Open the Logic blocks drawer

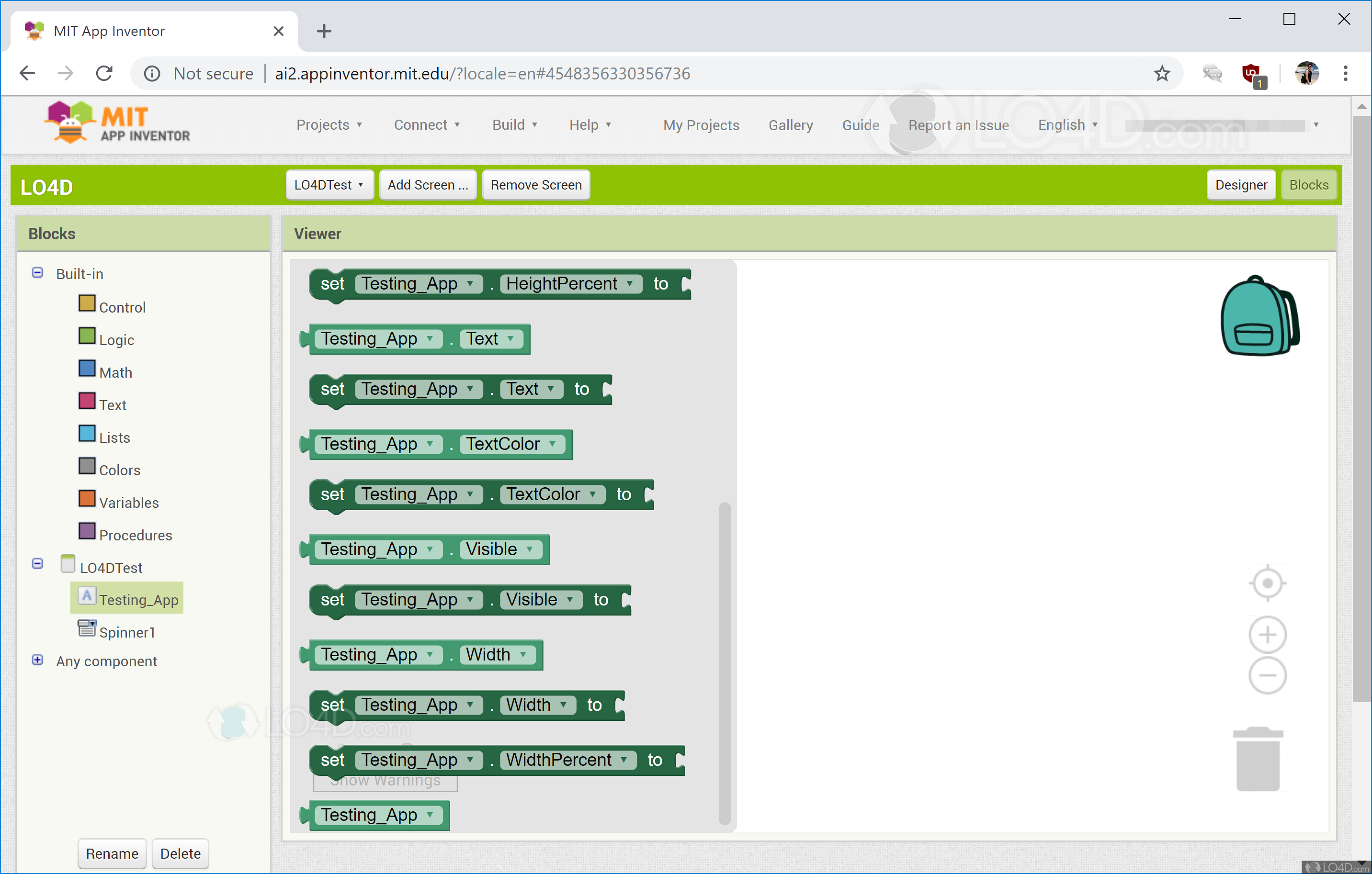tap(116, 339)
